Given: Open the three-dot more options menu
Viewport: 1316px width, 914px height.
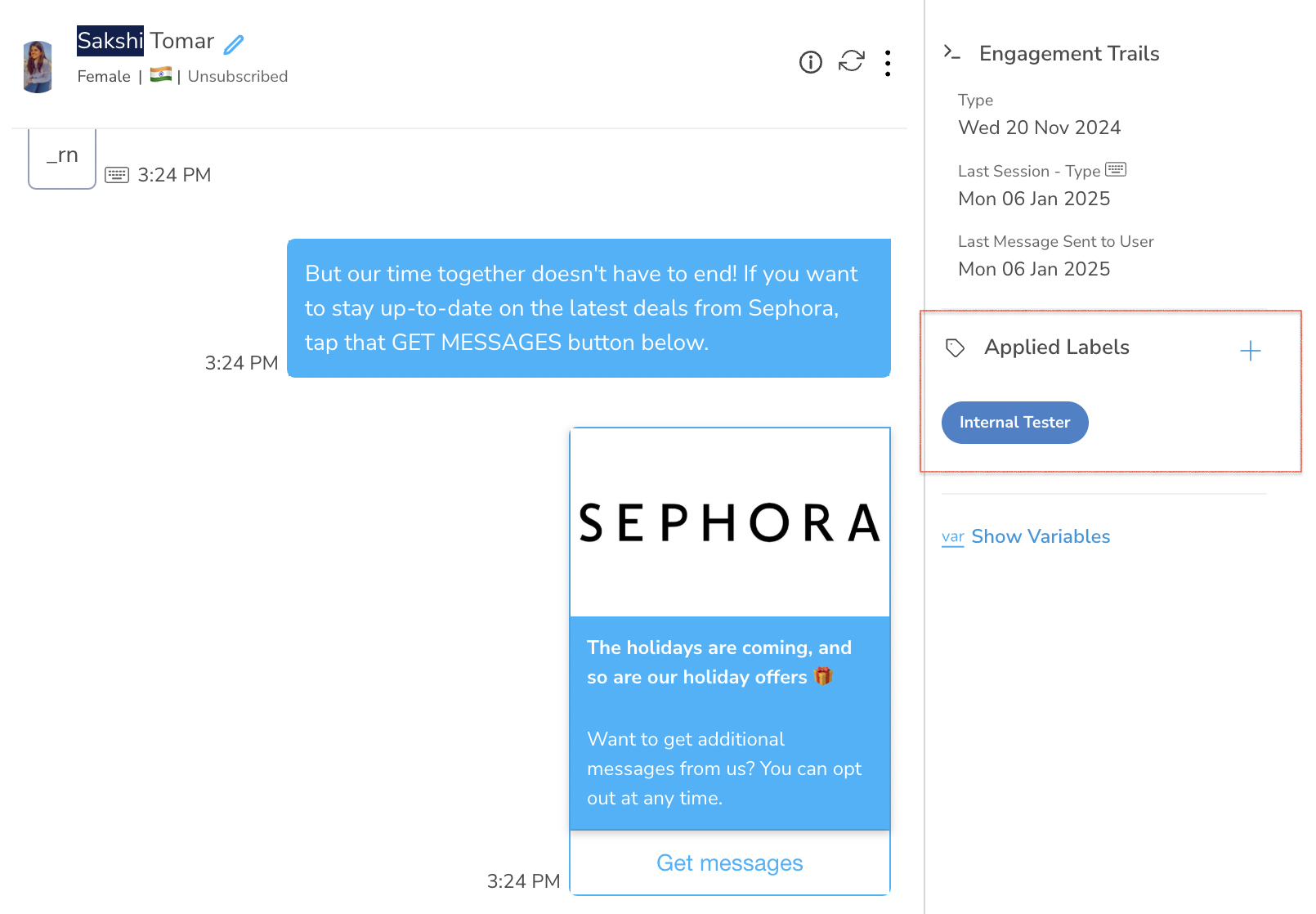Looking at the screenshot, I should point(888,63).
